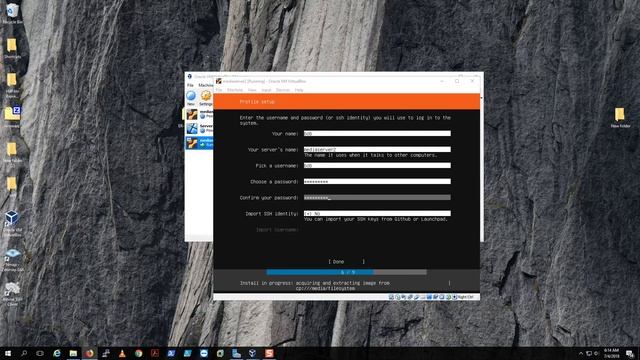Click the Done button in installer
The width and height of the screenshot is (640, 360).
(347, 262)
